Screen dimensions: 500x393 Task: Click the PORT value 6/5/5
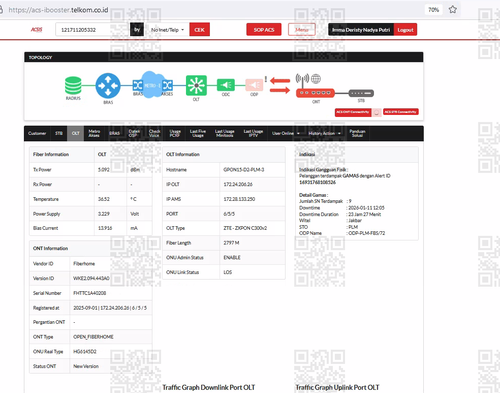coord(229,214)
